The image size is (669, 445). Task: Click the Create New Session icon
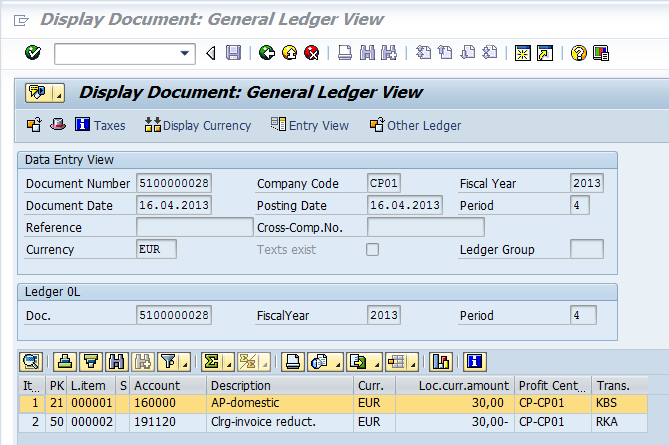pyautogui.click(x=523, y=53)
